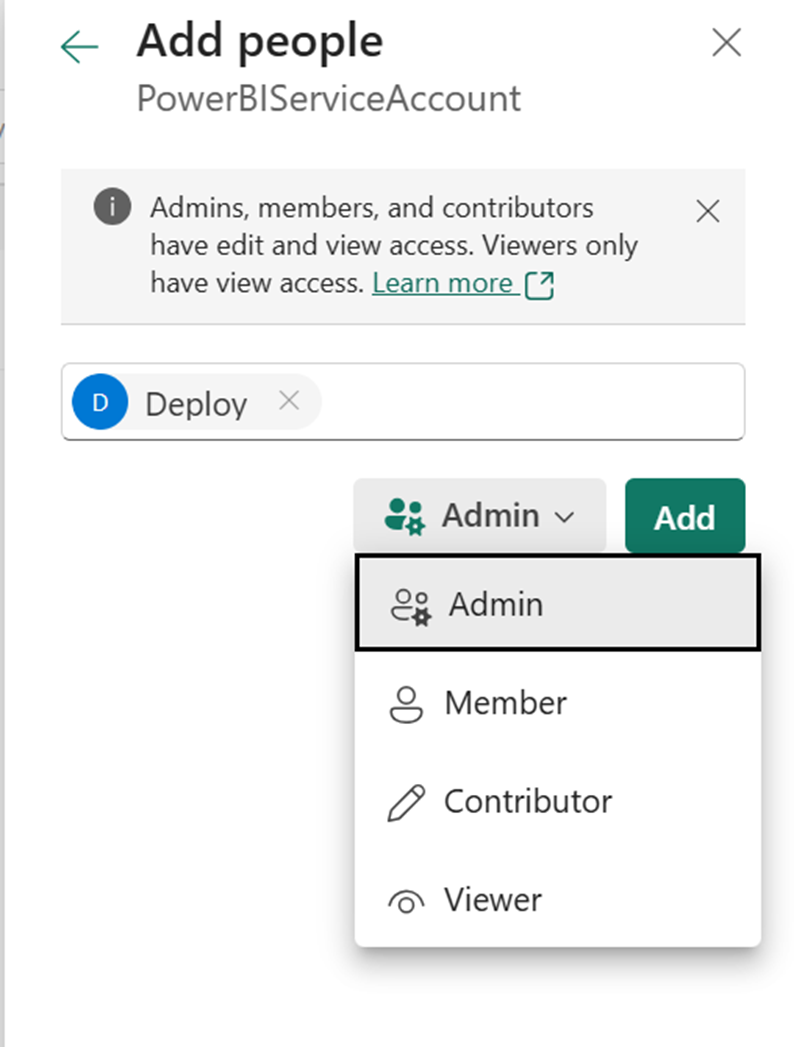The image size is (794, 1047).
Task: Click the person icon beside Member
Action: pos(407,704)
